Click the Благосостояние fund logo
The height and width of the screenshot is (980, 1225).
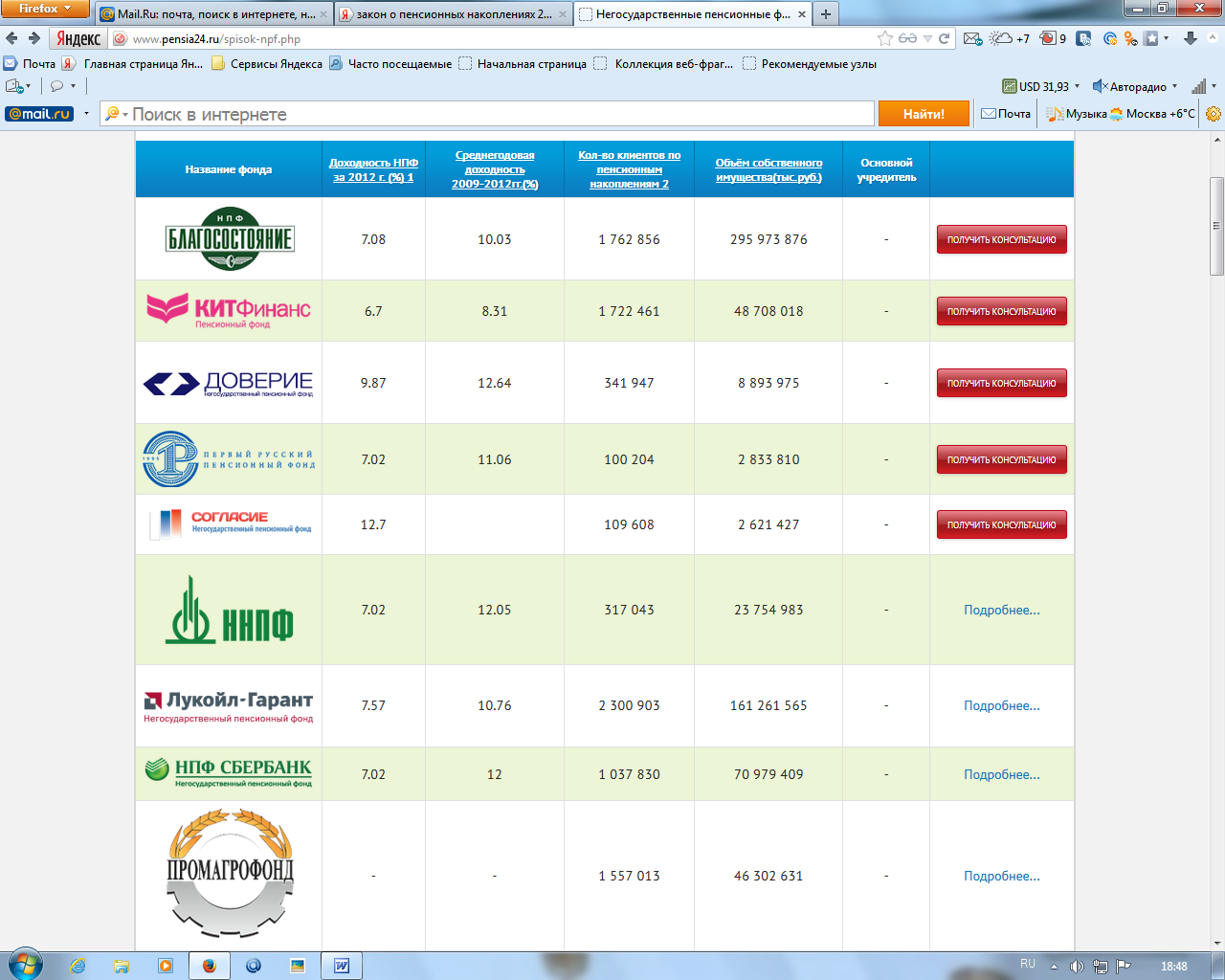click(230, 239)
